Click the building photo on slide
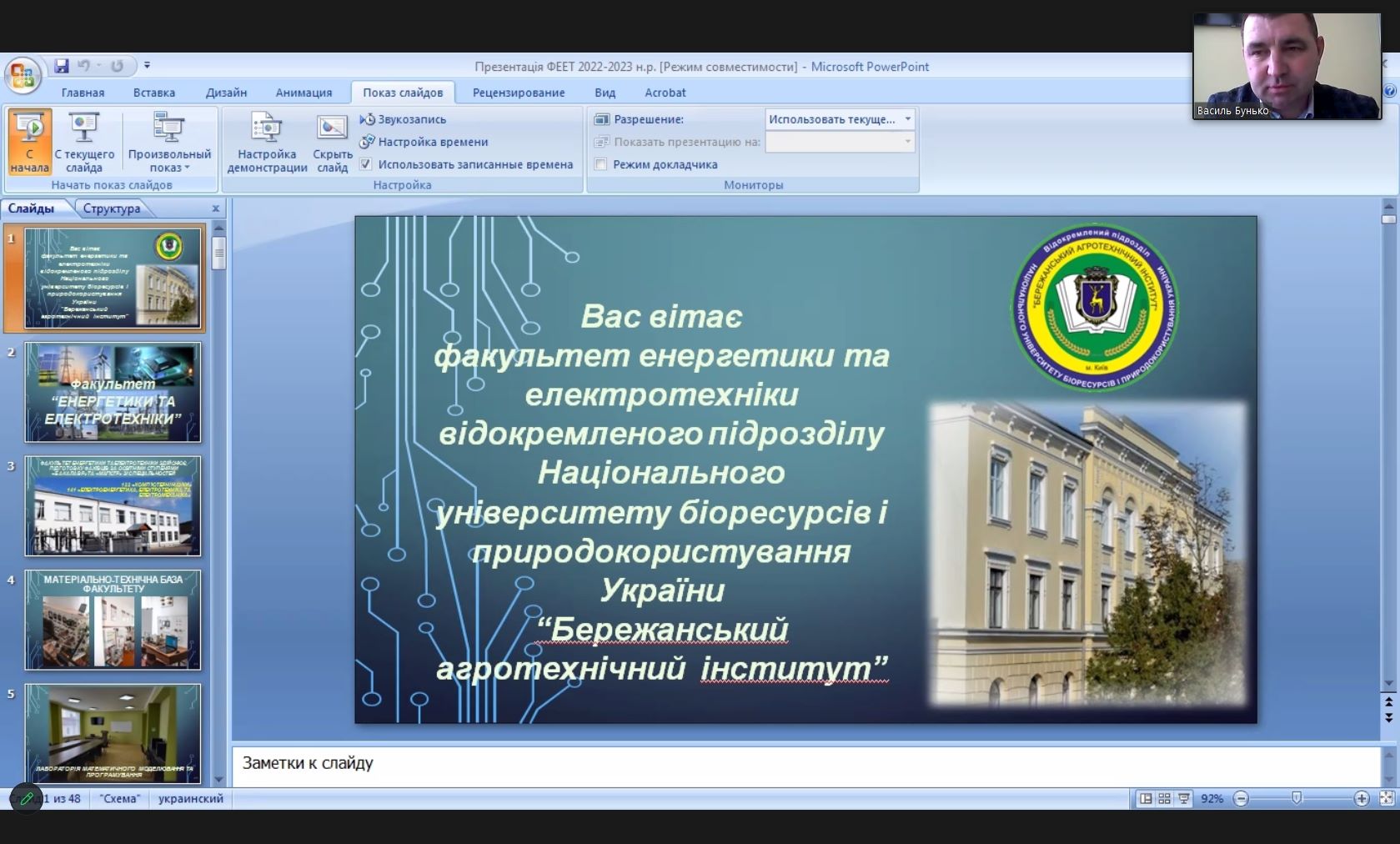This screenshot has height=844, width=1400. click(x=1087, y=555)
